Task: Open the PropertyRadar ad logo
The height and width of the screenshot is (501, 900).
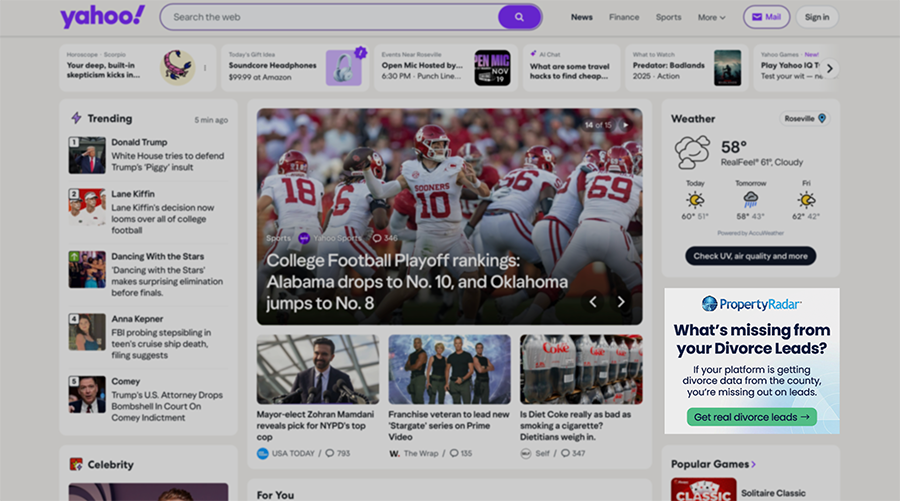Action: click(x=752, y=304)
